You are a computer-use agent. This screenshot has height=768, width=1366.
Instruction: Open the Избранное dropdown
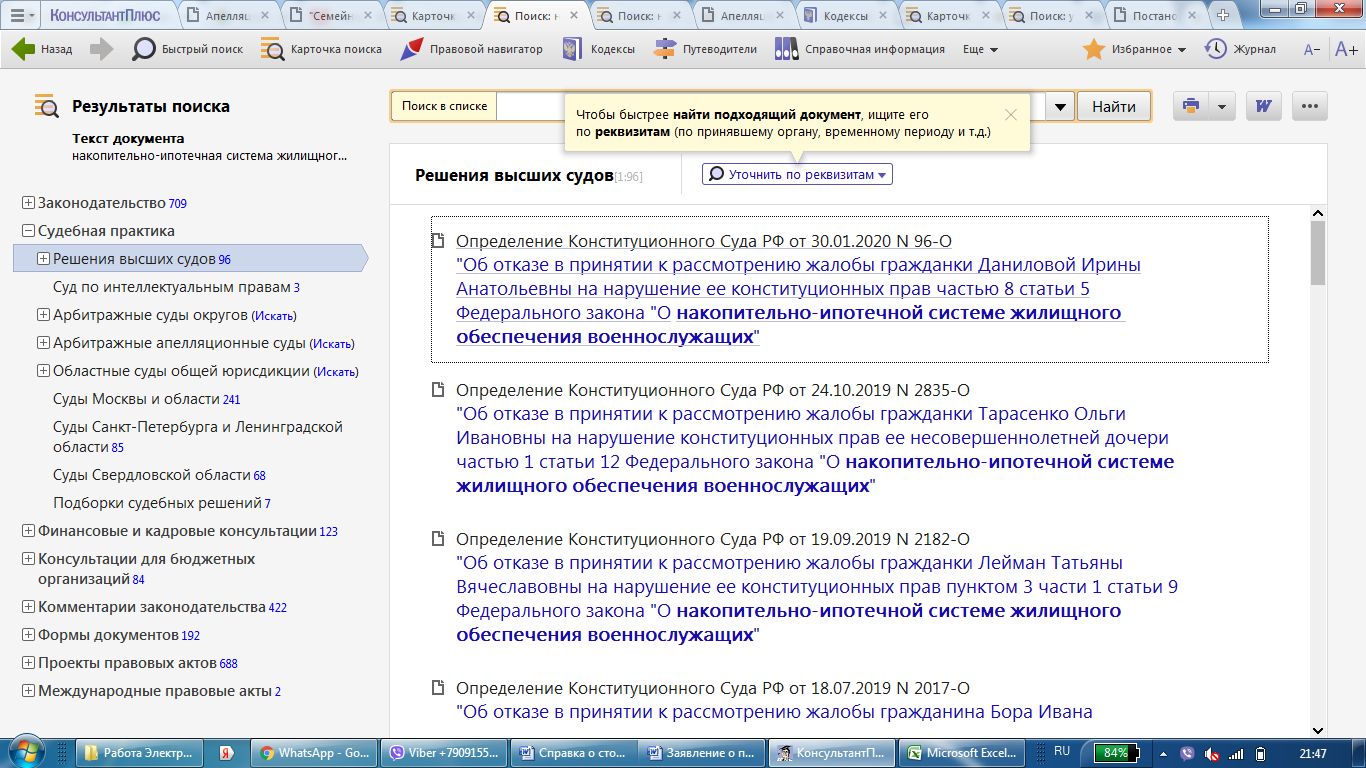tap(1135, 49)
